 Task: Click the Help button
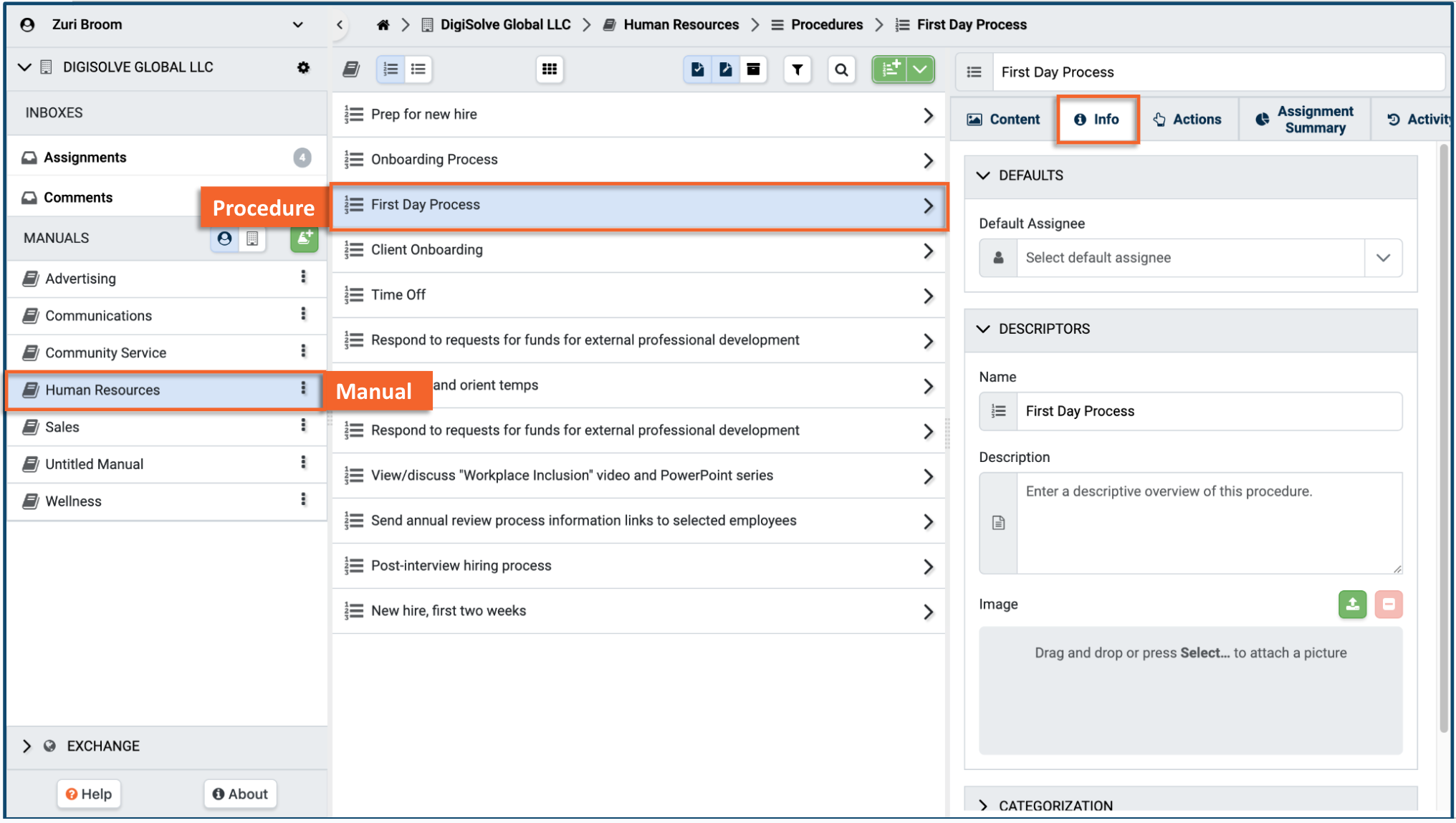tap(89, 794)
